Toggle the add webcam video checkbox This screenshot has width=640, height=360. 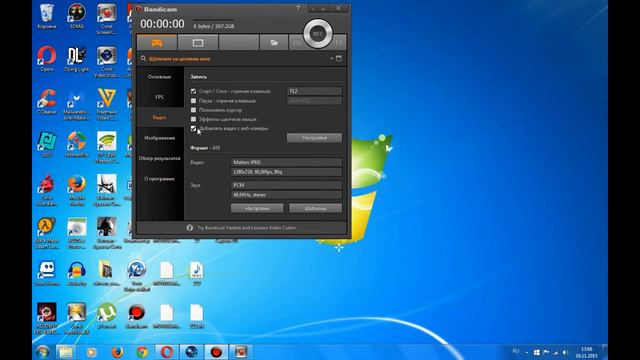click(x=193, y=128)
